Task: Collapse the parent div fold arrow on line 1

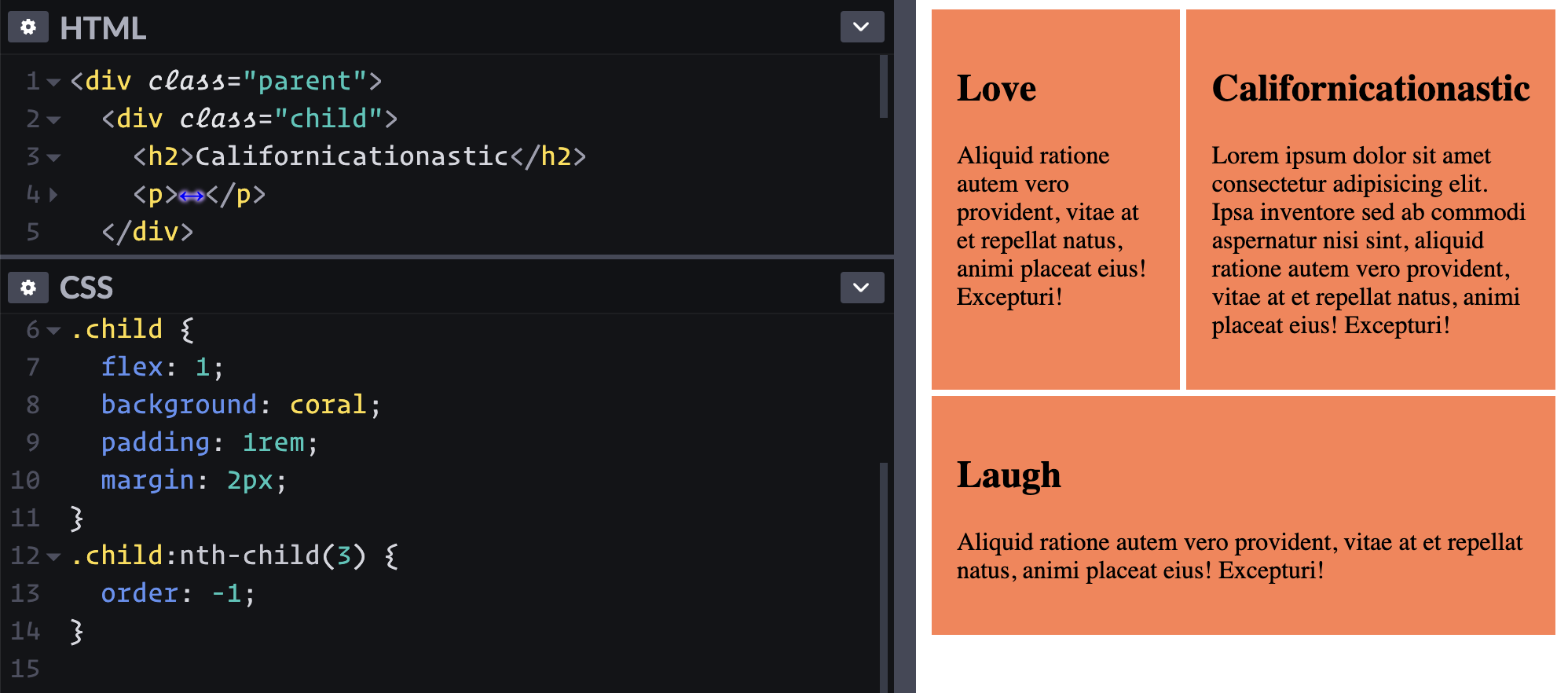Action: (53, 82)
